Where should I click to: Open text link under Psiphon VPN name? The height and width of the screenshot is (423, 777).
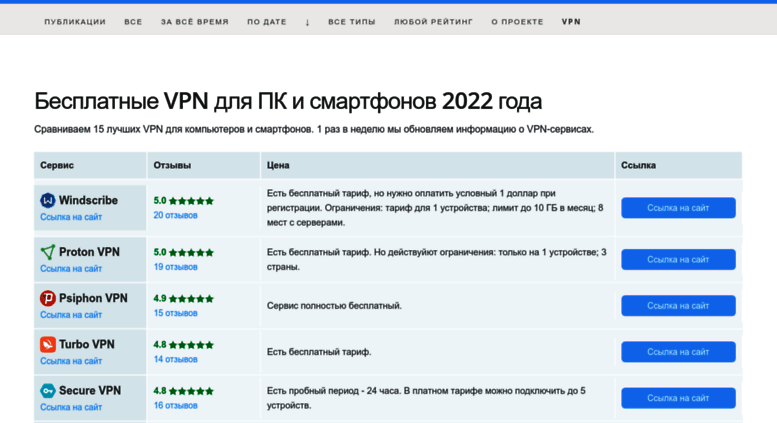71,315
